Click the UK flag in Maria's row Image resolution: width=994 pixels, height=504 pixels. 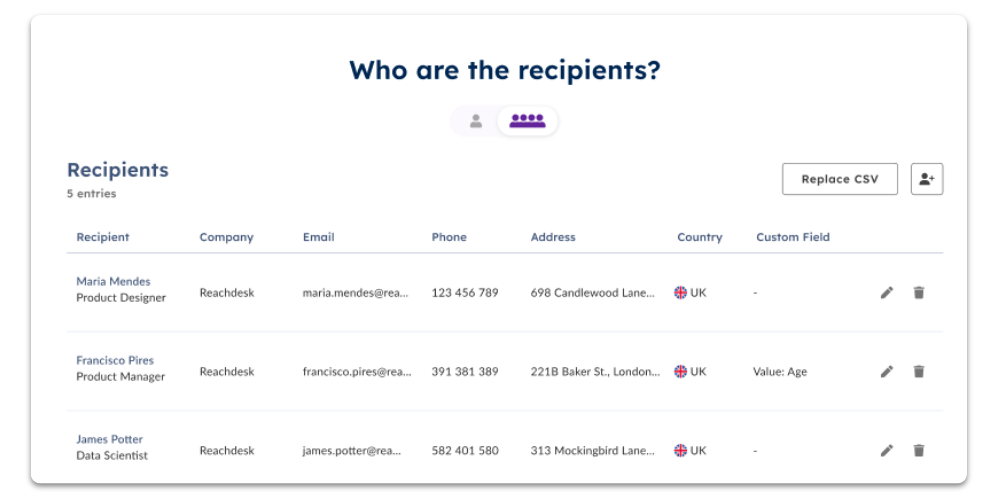point(680,292)
